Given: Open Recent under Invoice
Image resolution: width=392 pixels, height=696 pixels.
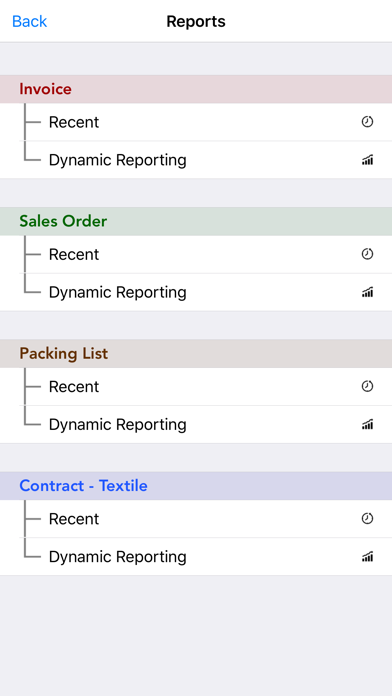Looking at the screenshot, I should click(196, 122).
